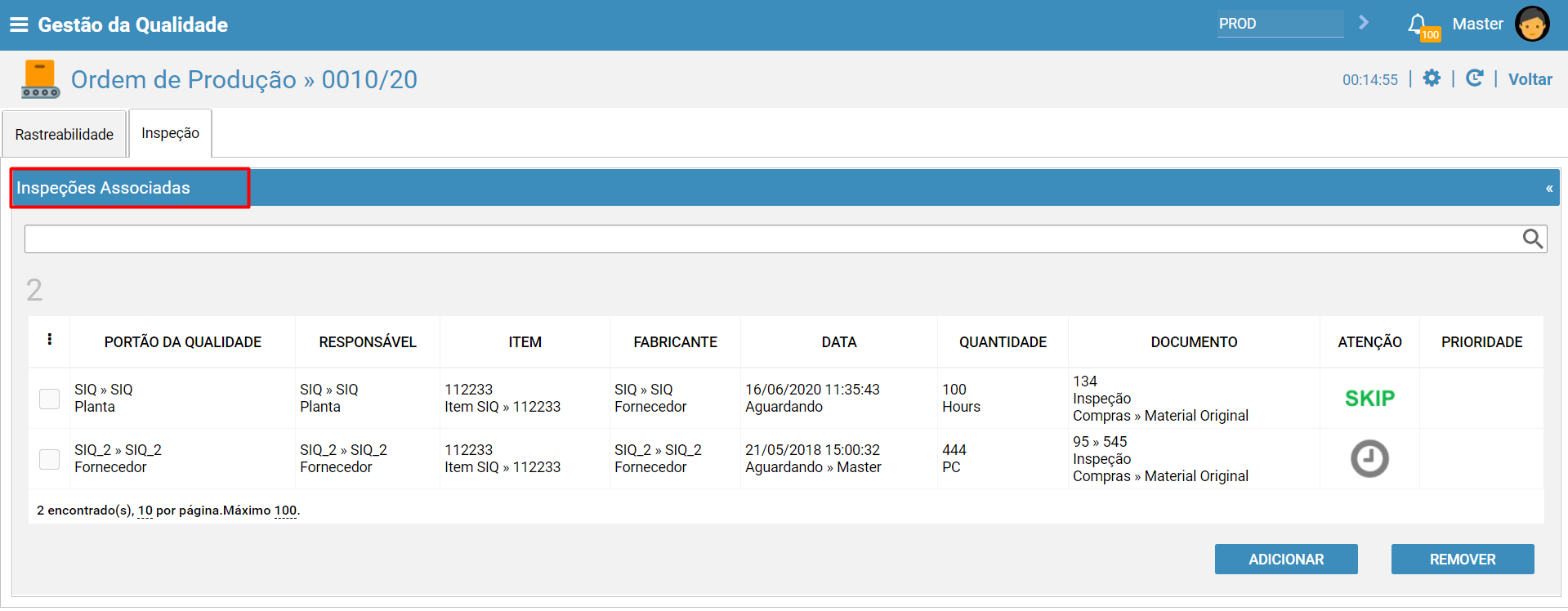Sort by DATA column header

click(x=839, y=342)
